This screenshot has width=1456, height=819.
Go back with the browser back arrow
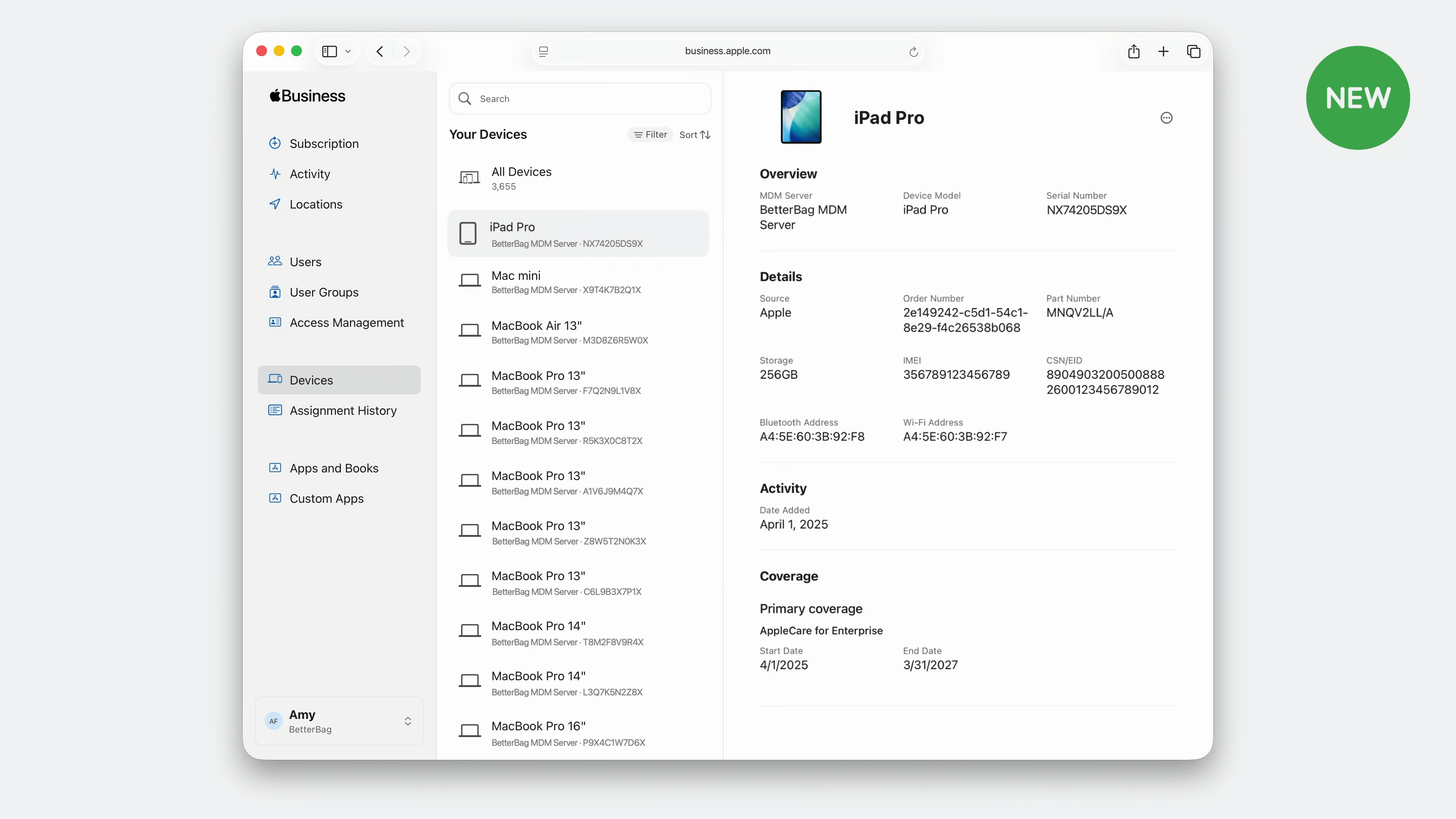point(380,52)
